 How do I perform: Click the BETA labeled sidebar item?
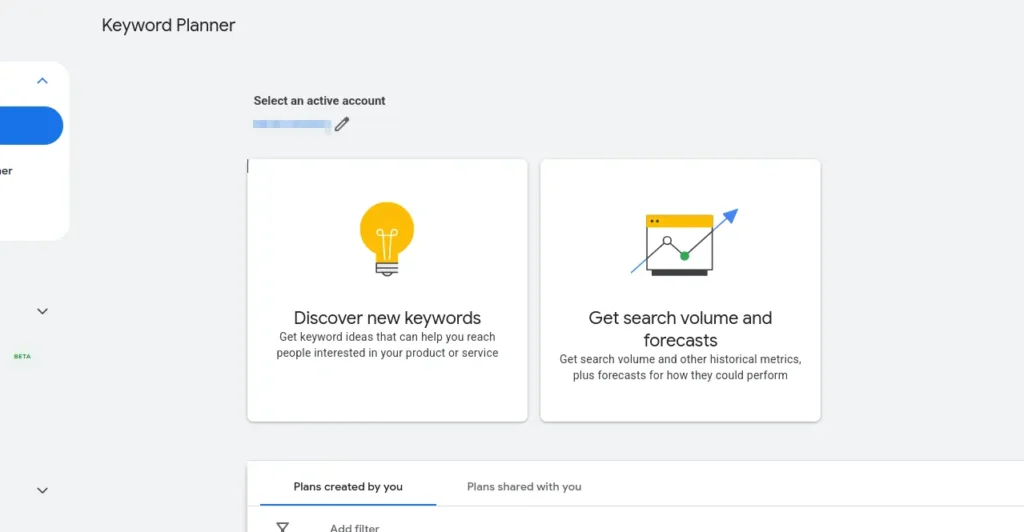pyautogui.click(x=22, y=356)
